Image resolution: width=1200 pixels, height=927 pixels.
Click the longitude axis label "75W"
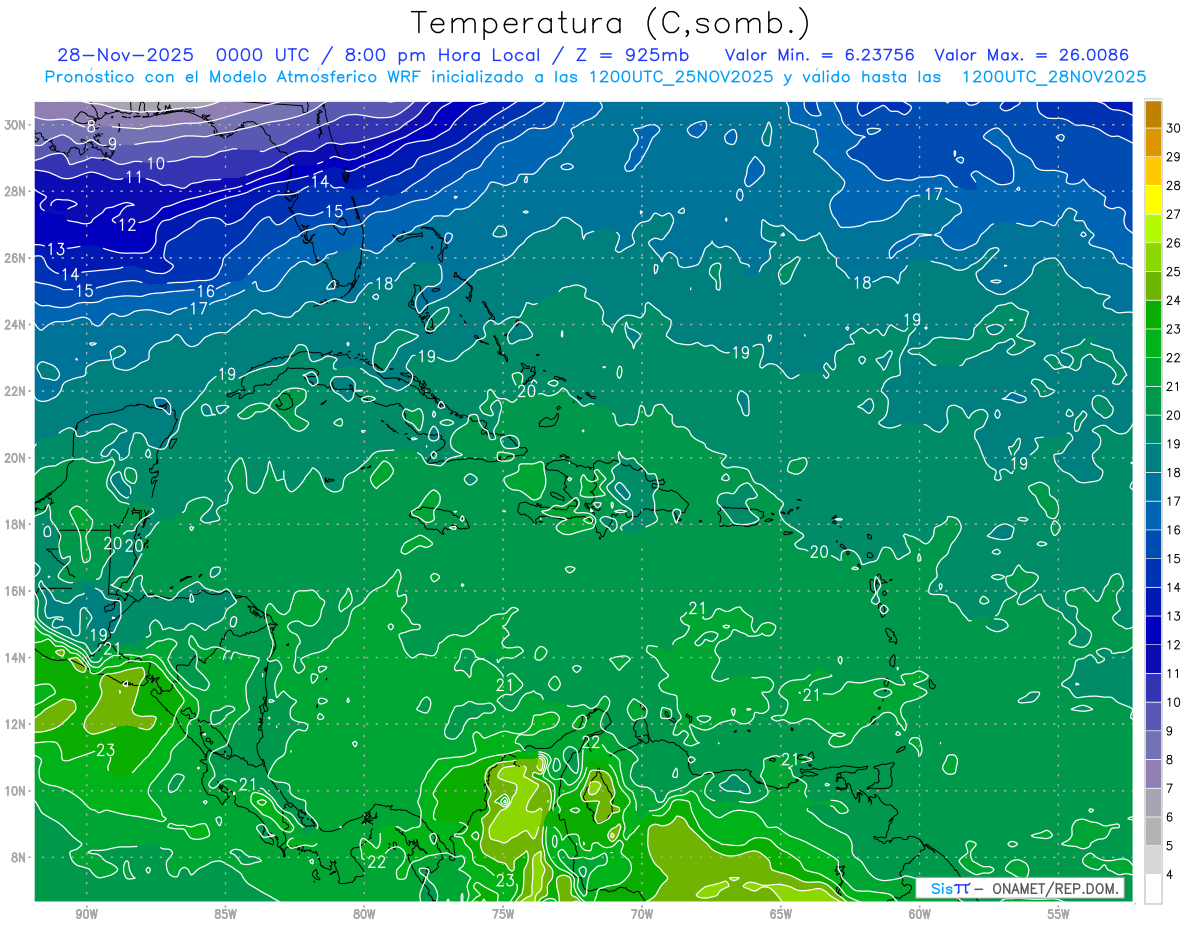(x=503, y=915)
